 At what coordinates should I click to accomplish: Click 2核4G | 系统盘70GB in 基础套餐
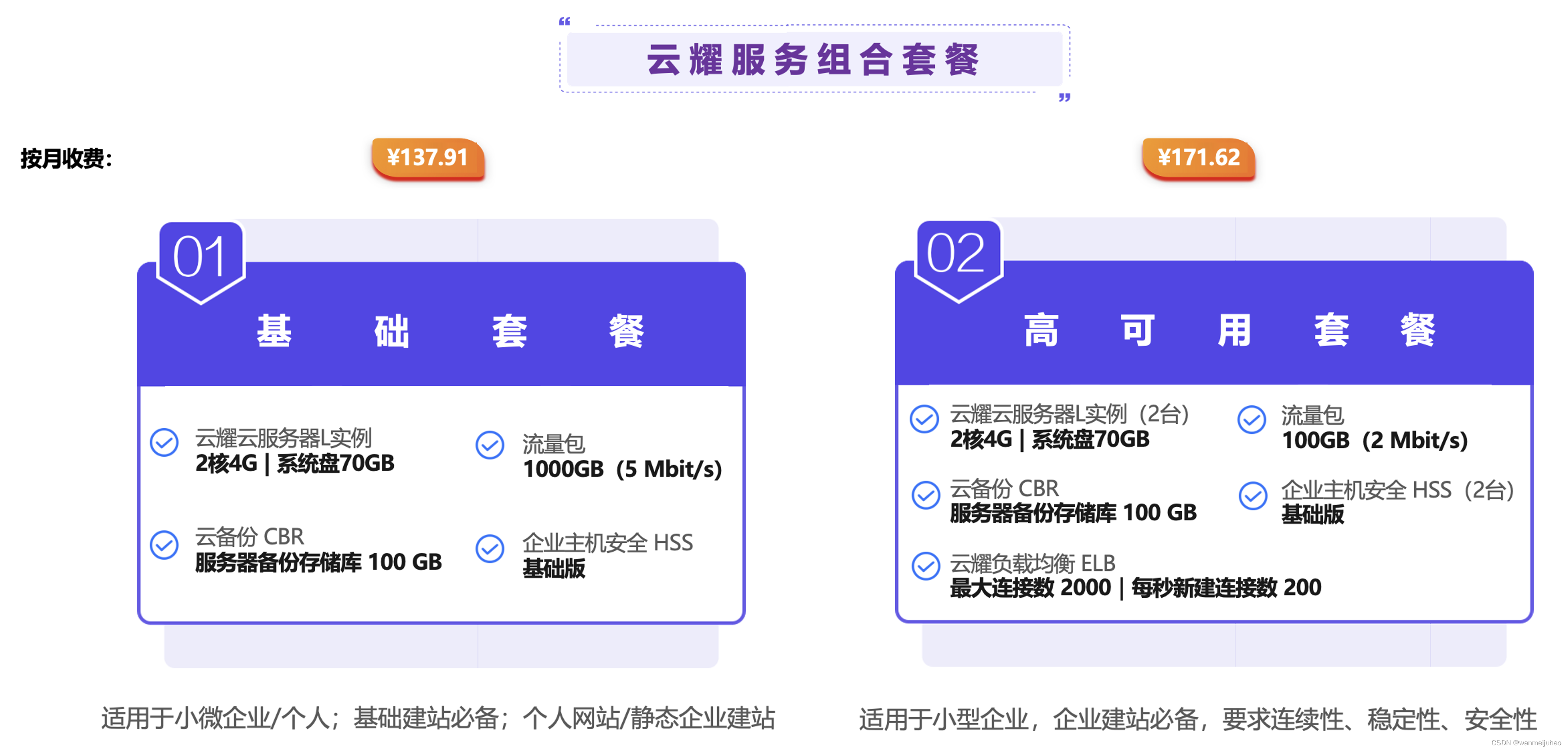tap(294, 463)
